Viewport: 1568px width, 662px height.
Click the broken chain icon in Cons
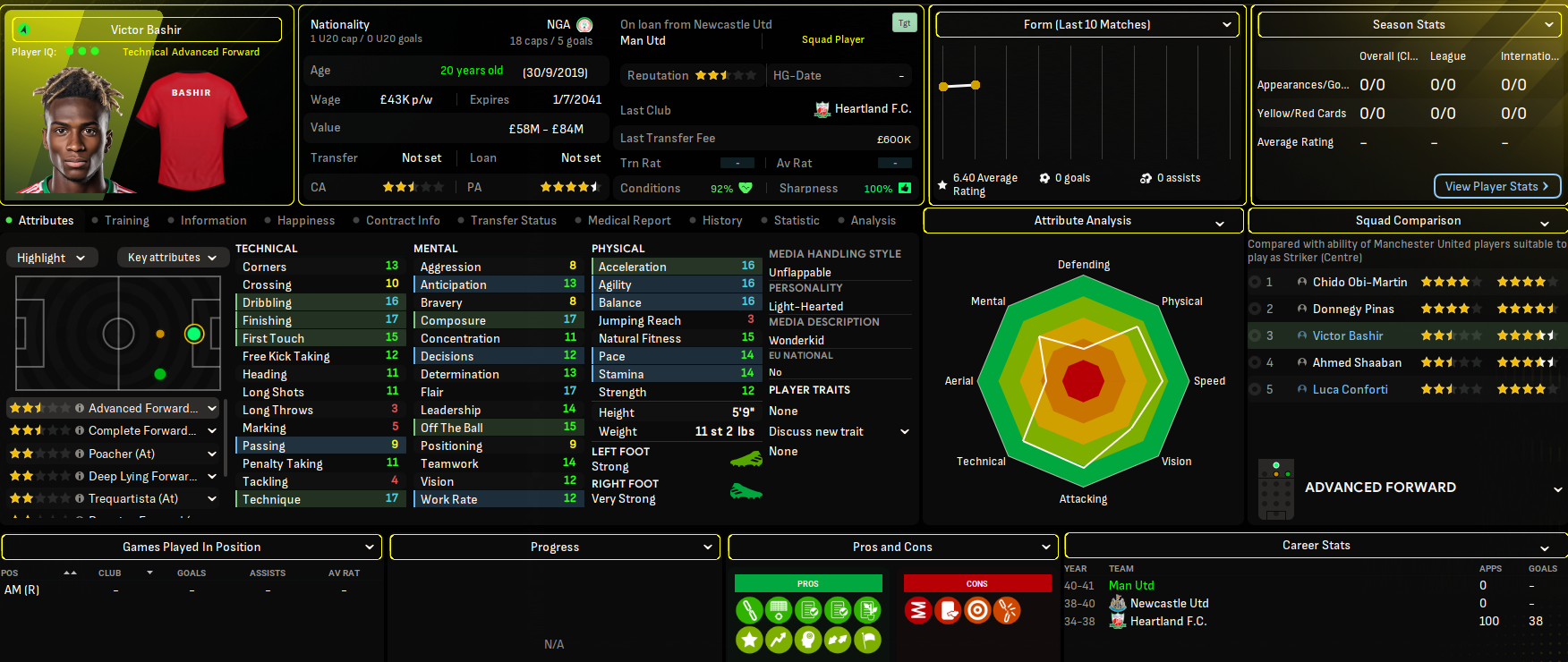point(1007,610)
